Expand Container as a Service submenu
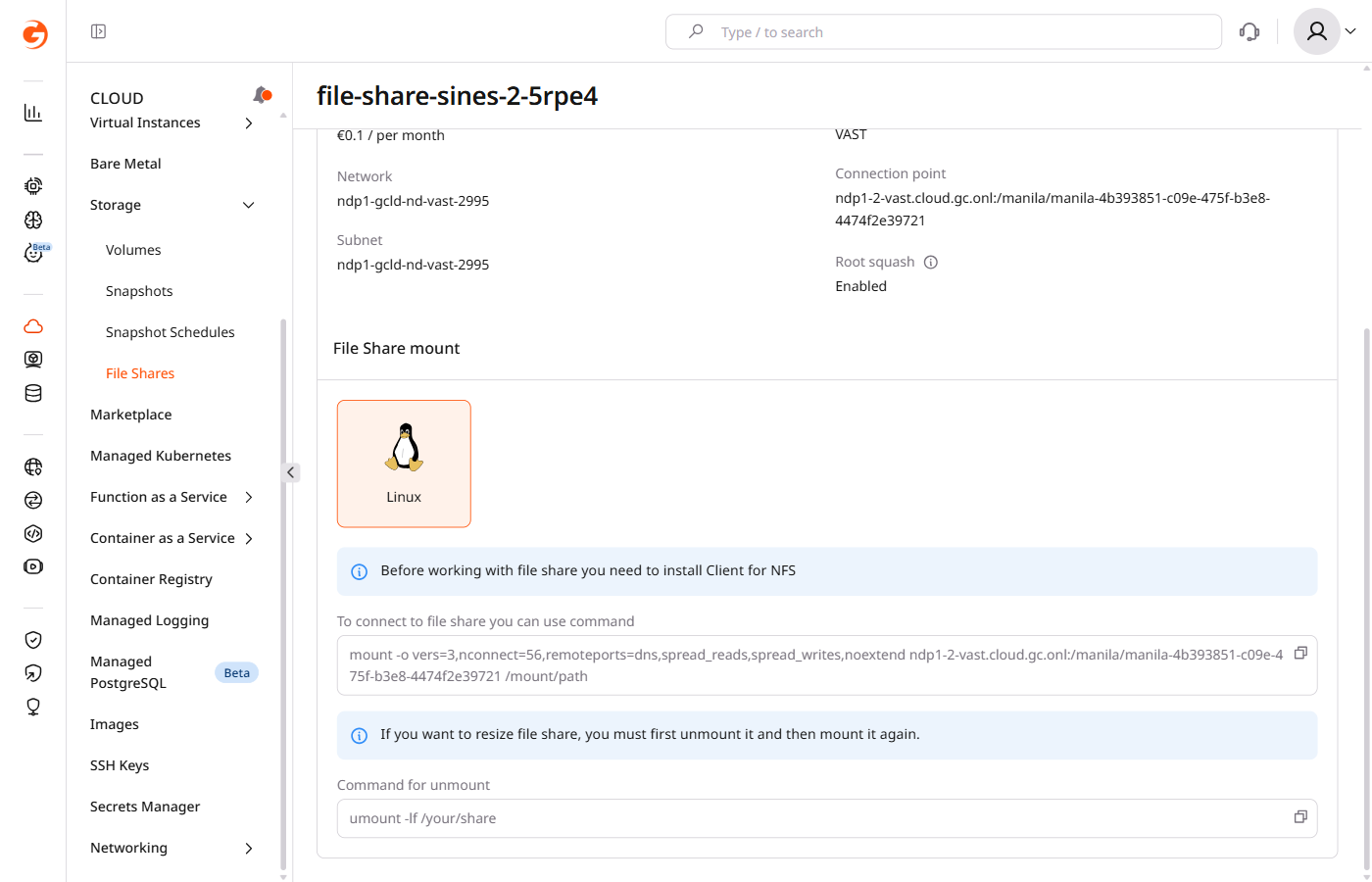The image size is (1372, 882). coord(249,538)
